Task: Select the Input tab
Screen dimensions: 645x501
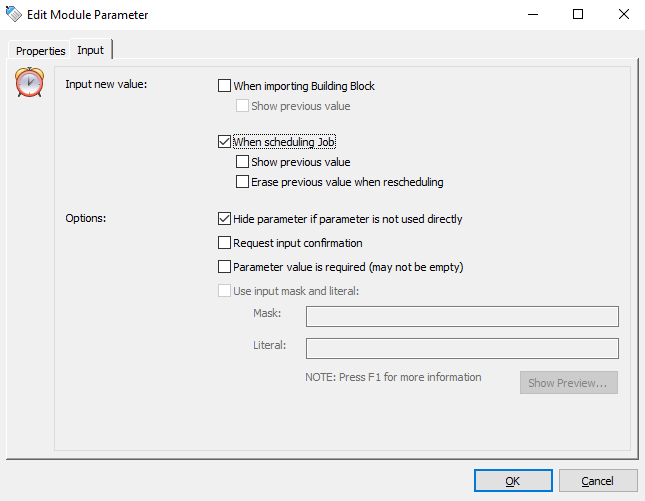Action: coord(90,50)
